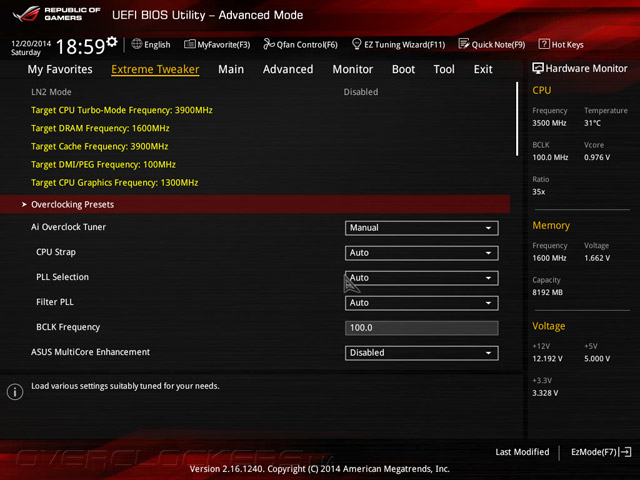Click Target DRAM Frequency: 1600MHz
640x480 pixels.
pos(100,128)
